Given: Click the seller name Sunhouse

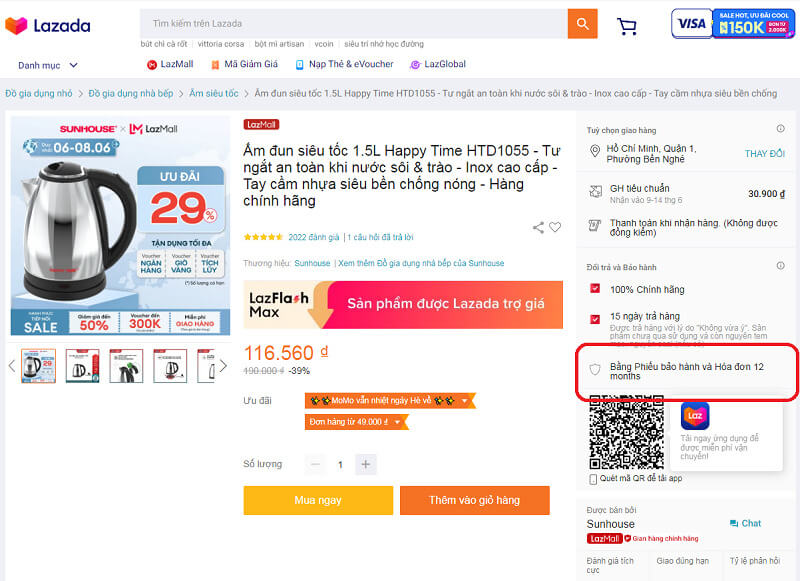Looking at the screenshot, I should point(611,524).
